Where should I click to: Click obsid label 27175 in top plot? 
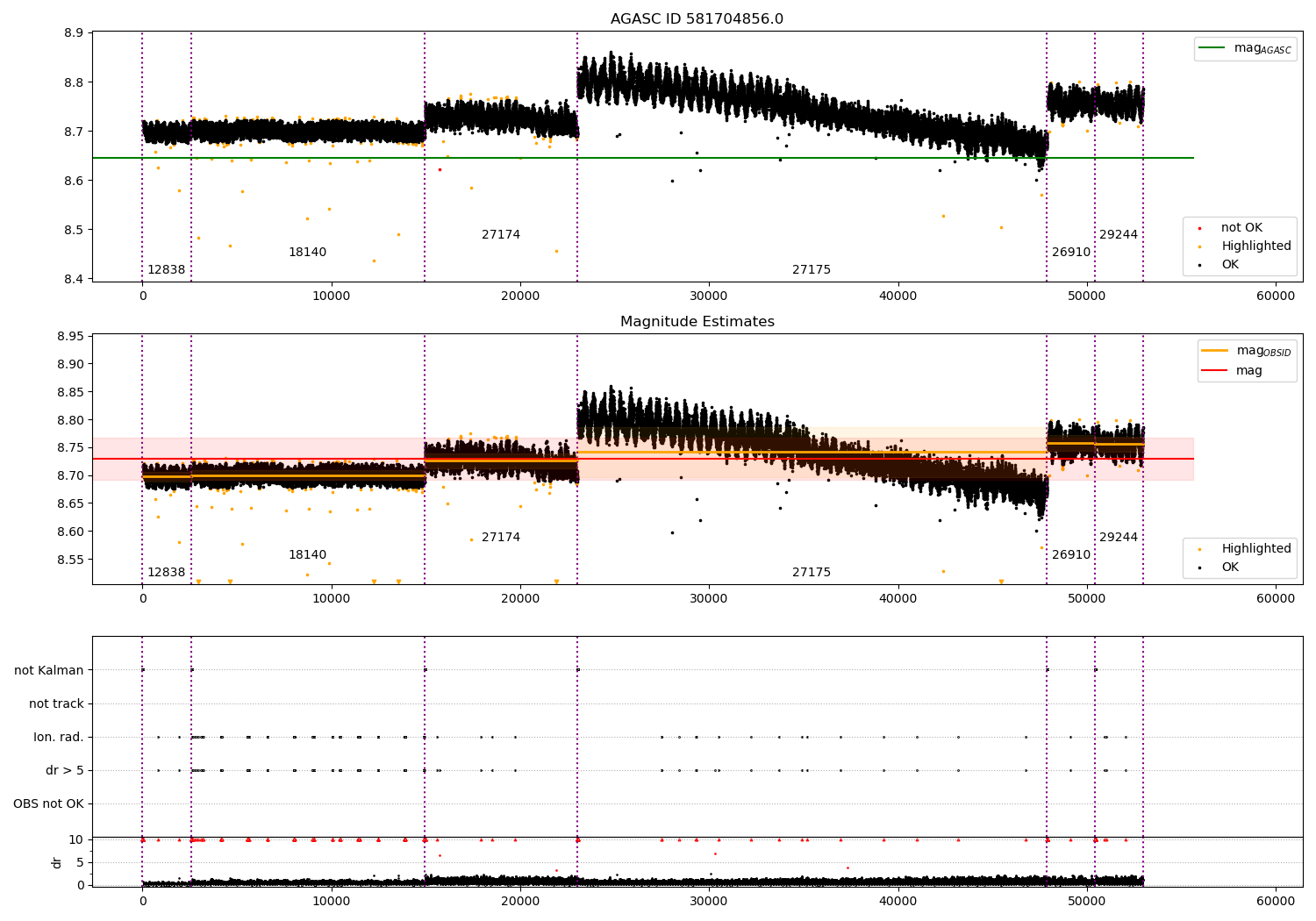pos(812,270)
